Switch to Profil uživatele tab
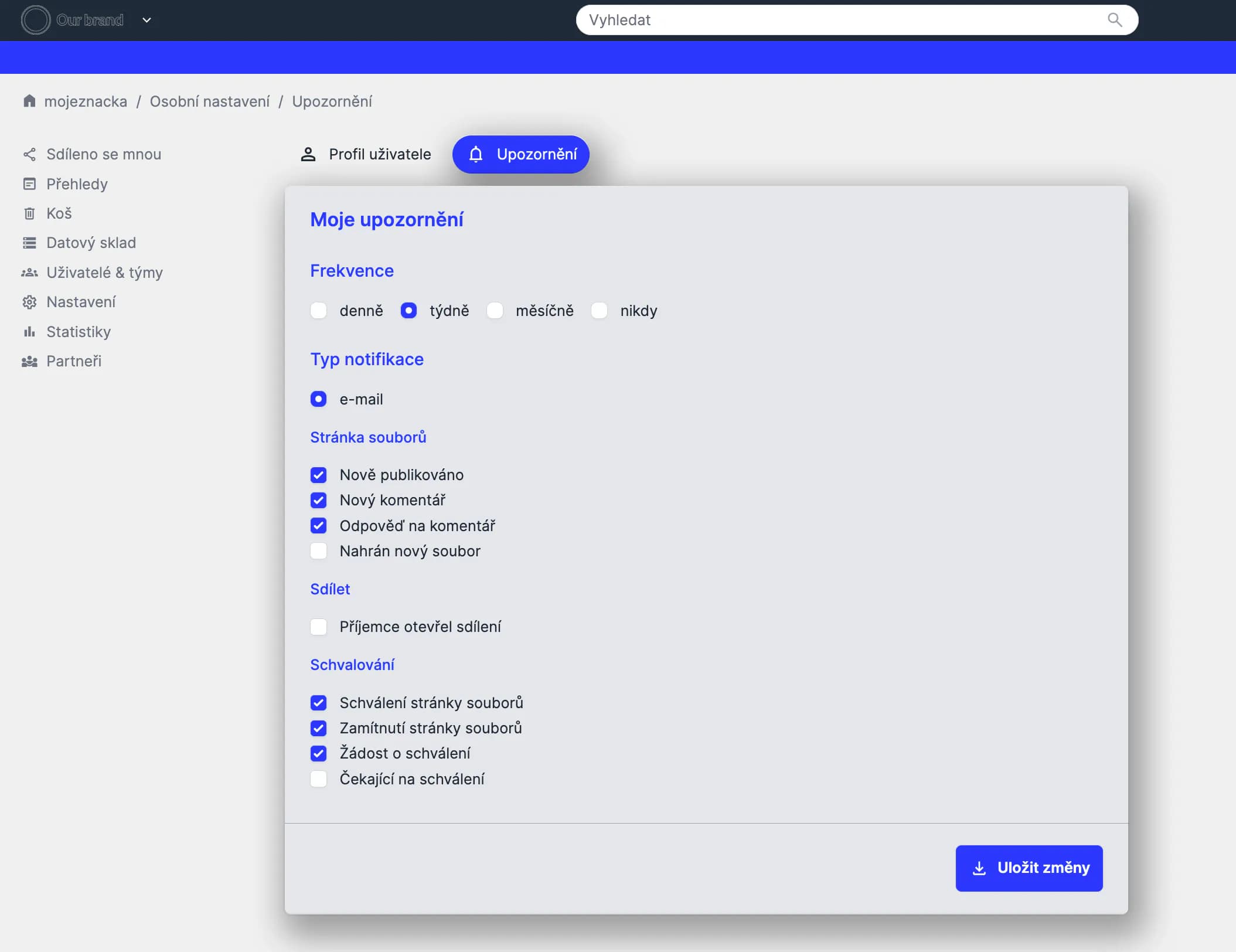The height and width of the screenshot is (952, 1236). click(x=366, y=154)
